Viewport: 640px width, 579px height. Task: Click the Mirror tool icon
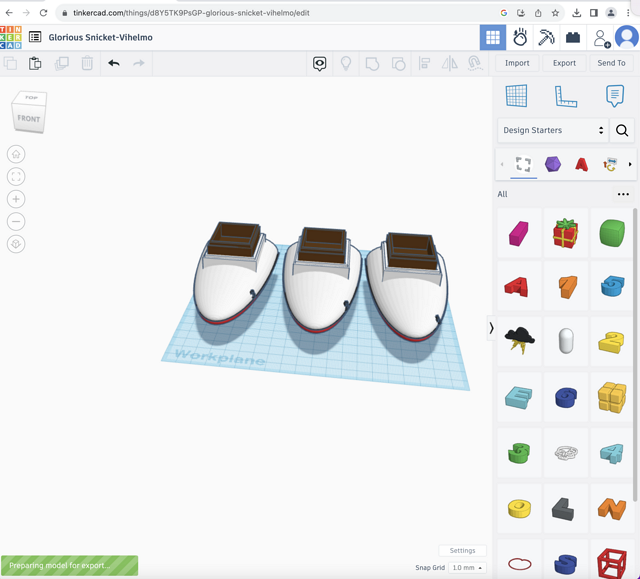pyautogui.click(x=449, y=63)
